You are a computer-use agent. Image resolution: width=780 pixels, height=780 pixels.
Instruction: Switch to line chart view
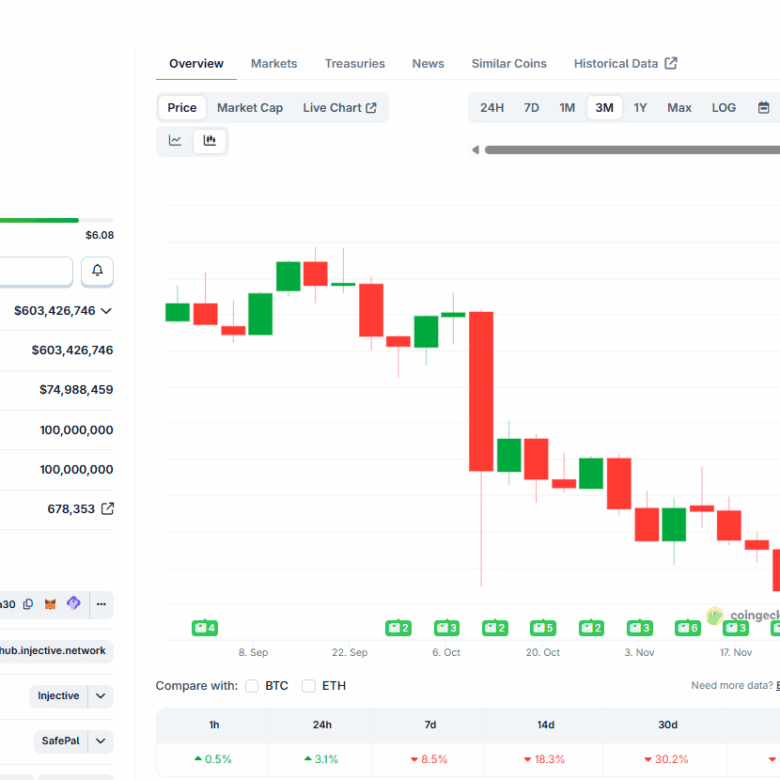(175, 141)
